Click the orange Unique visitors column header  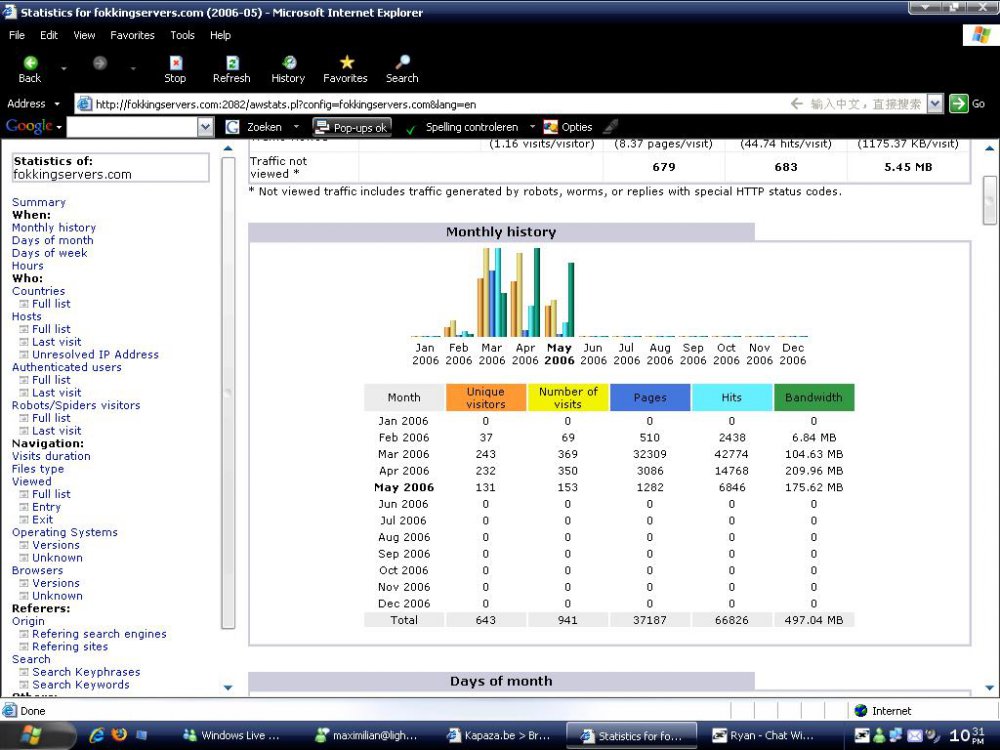pos(486,398)
